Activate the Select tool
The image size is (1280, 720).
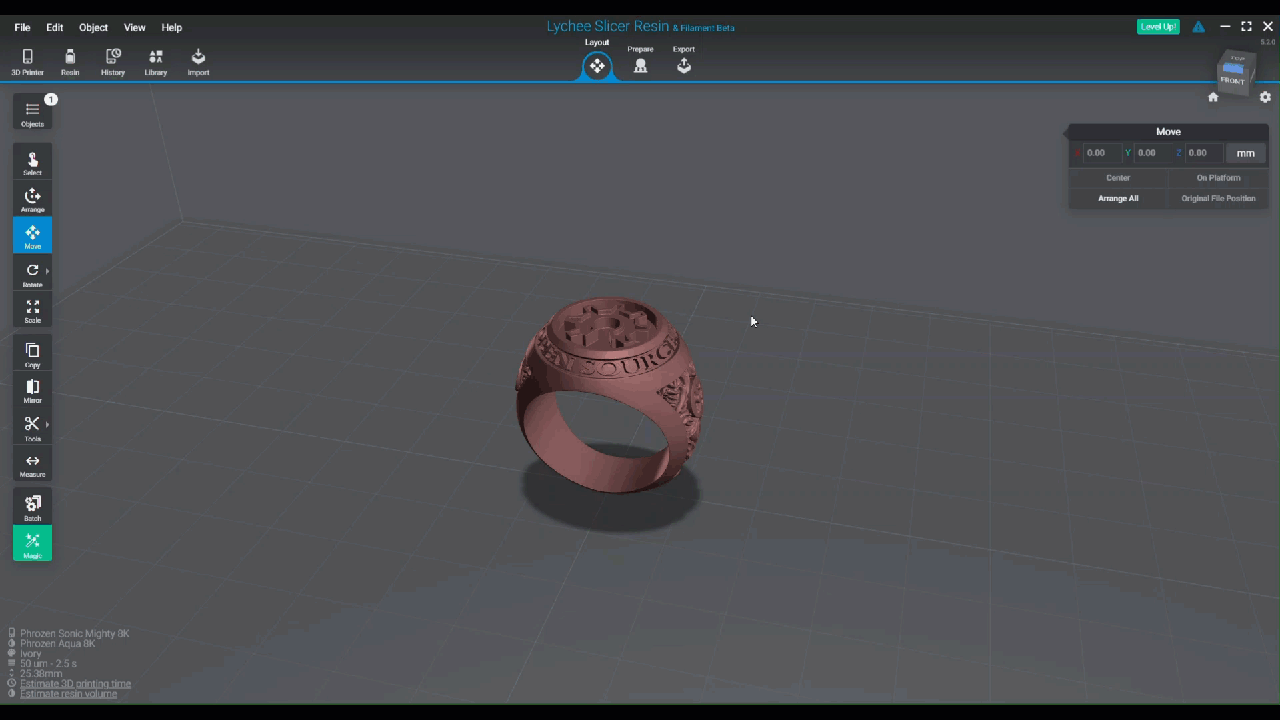pos(32,161)
